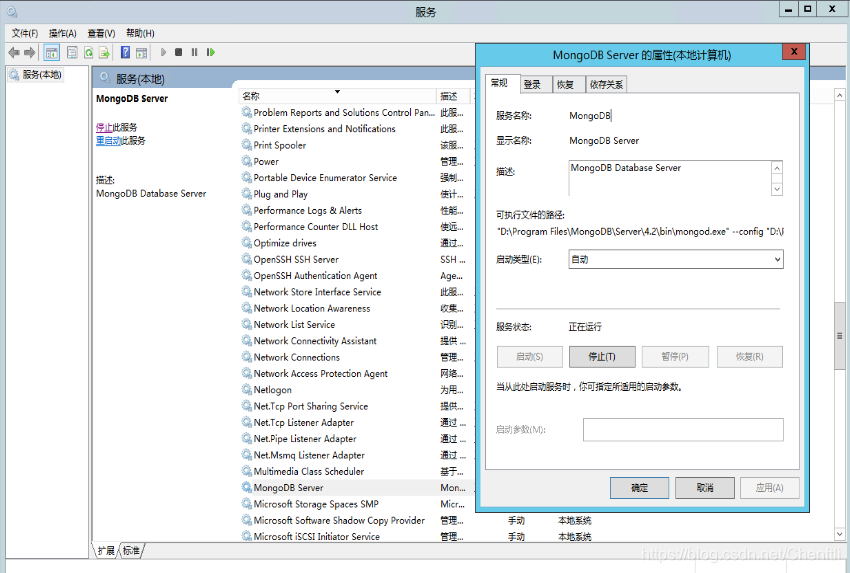Screen dimensions: 850x573
Task: Click the executable path text of mongod.exe
Action: pos(640,231)
